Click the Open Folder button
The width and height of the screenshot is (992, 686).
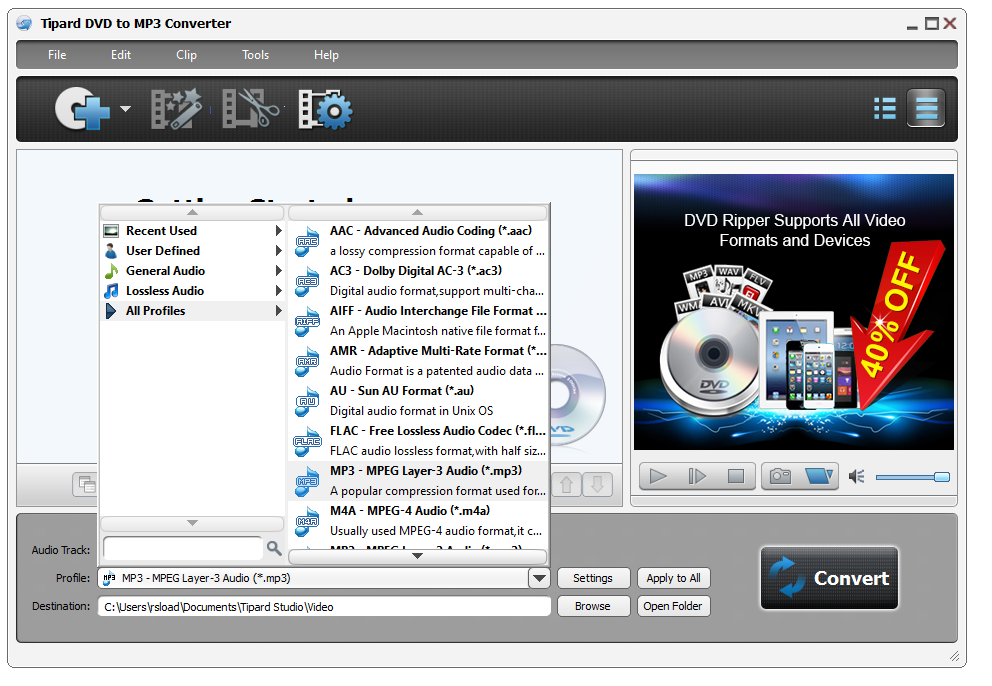(x=674, y=606)
